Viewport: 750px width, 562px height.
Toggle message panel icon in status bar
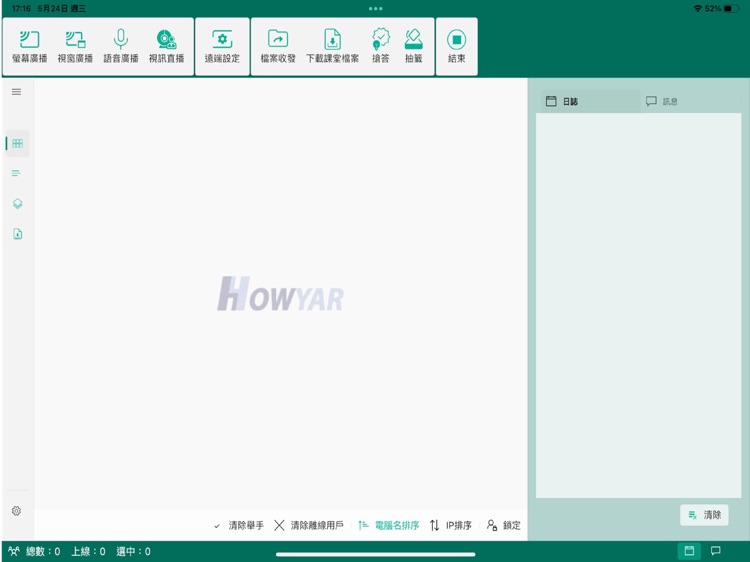pos(716,551)
